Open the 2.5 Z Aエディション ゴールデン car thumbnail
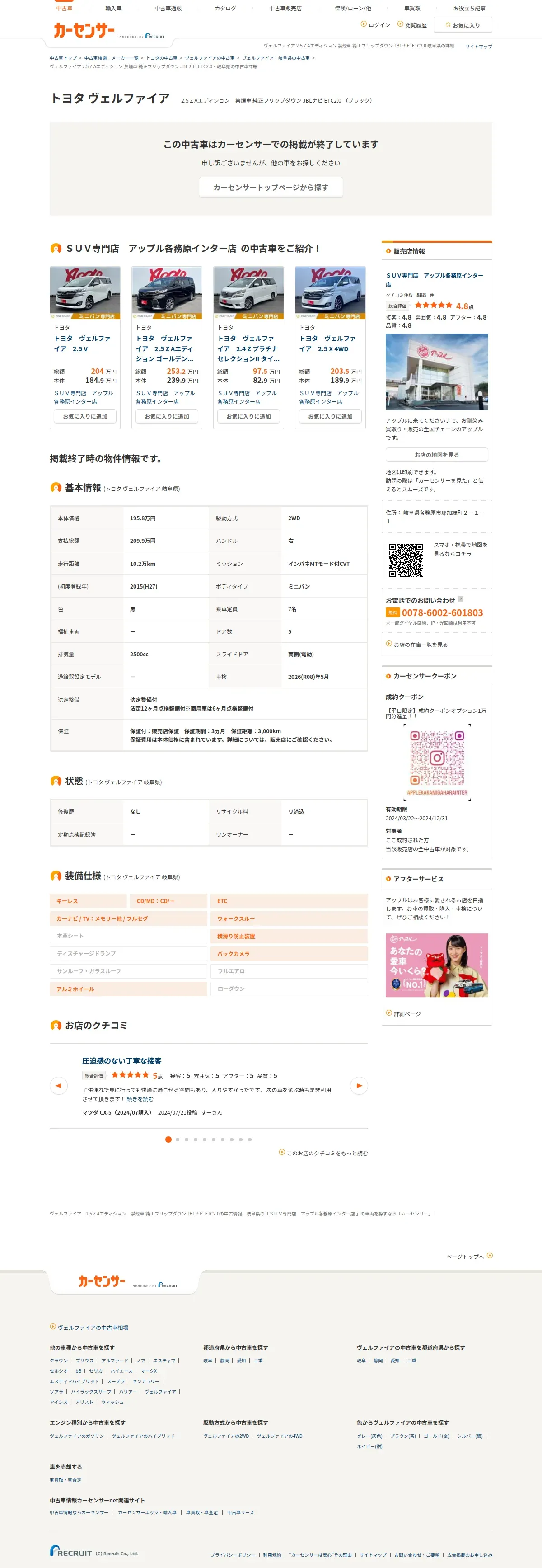Viewport: 542px width, 1568px height. tap(167, 293)
